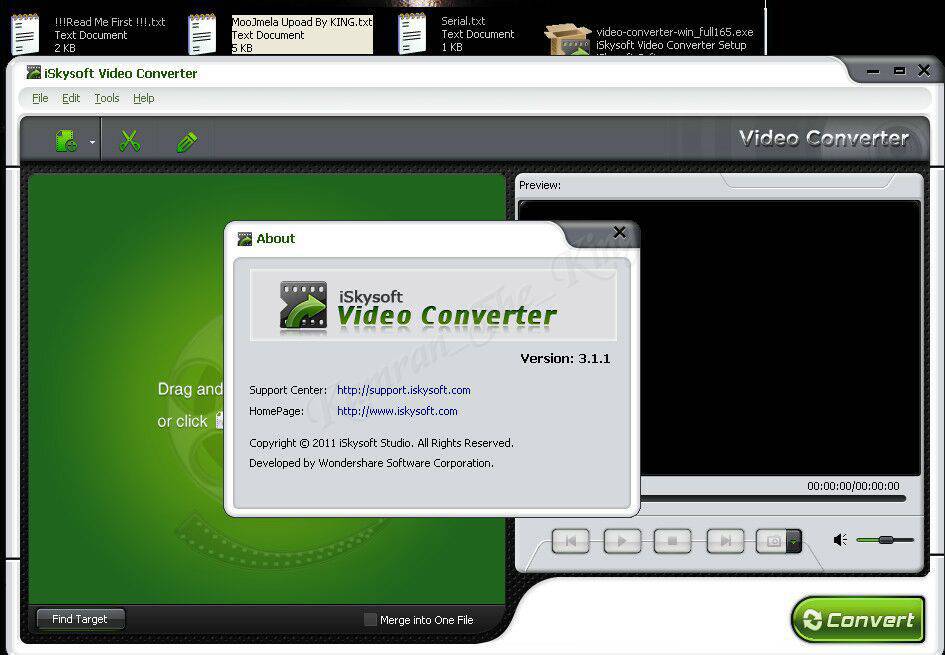The image size is (945, 655).
Task: Select the !!!Read Me First !!!.txt file
Action: (89, 34)
